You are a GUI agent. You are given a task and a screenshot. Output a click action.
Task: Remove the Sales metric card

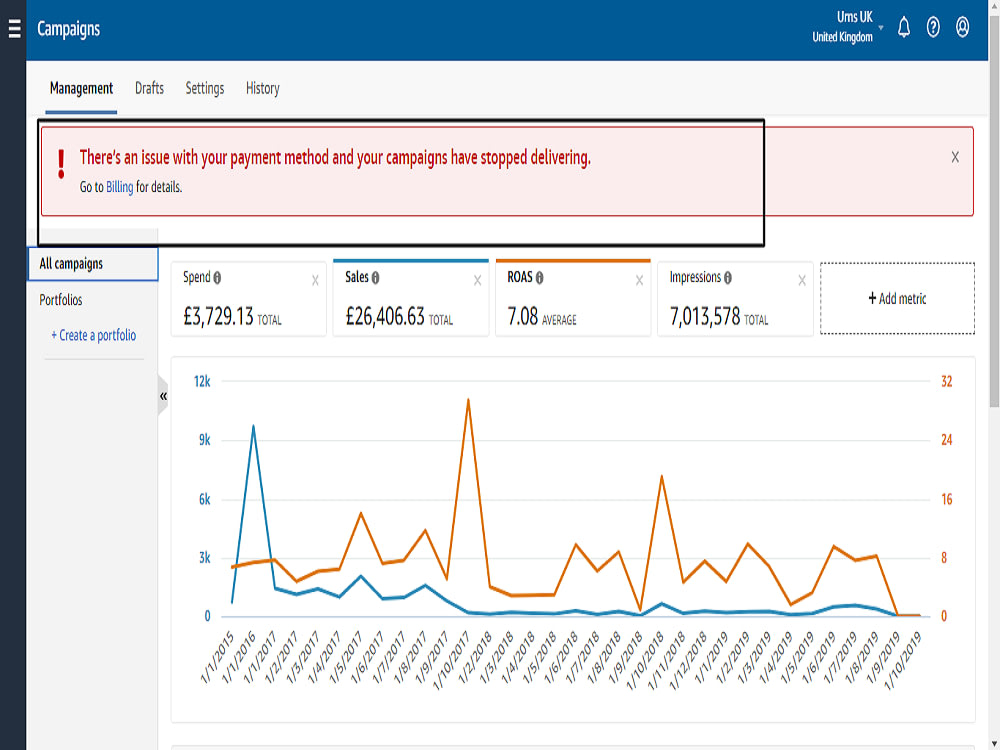coord(477,280)
